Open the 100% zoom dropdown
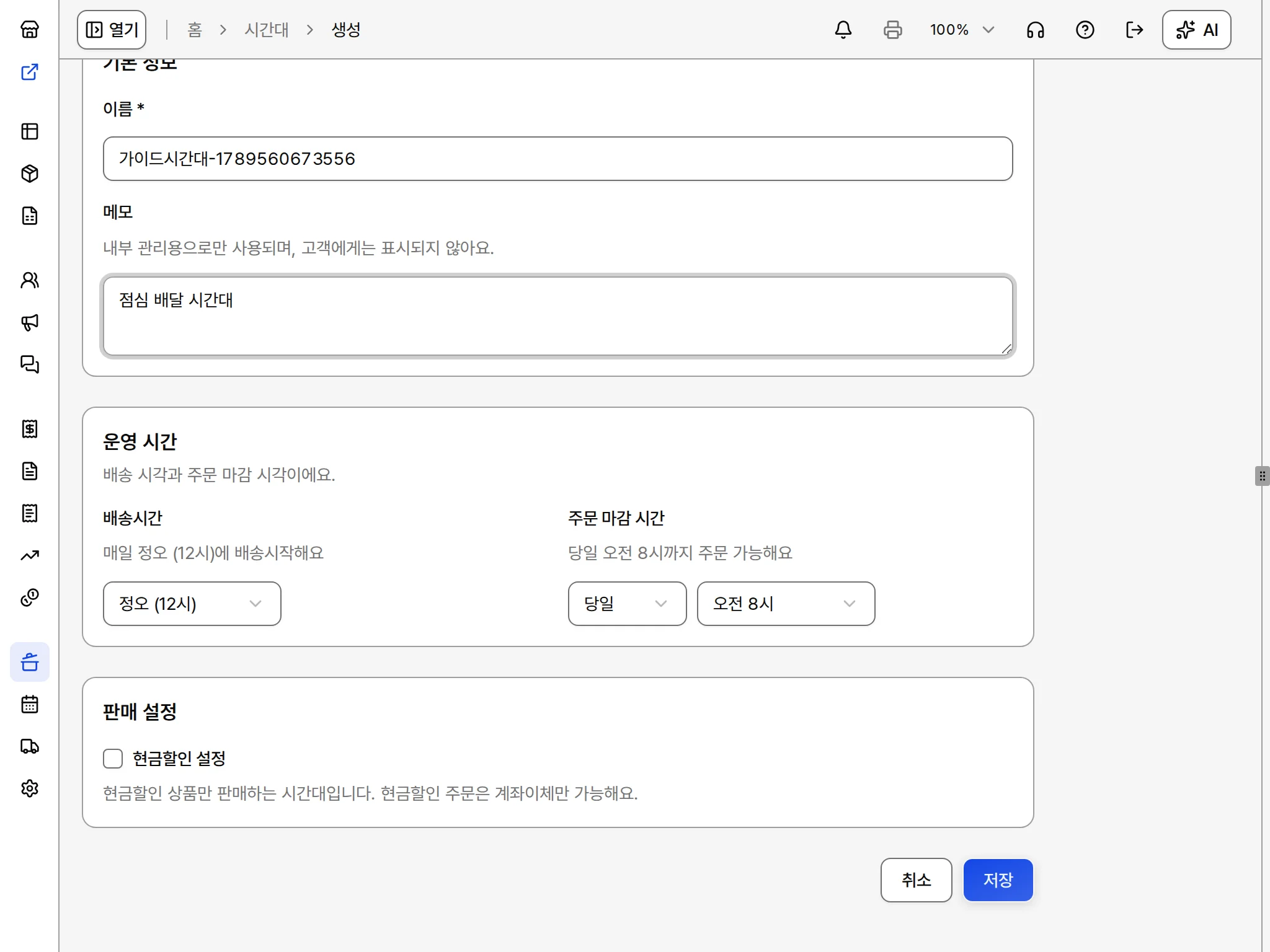Screen dimensions: 1270x952 pos(962,30)
